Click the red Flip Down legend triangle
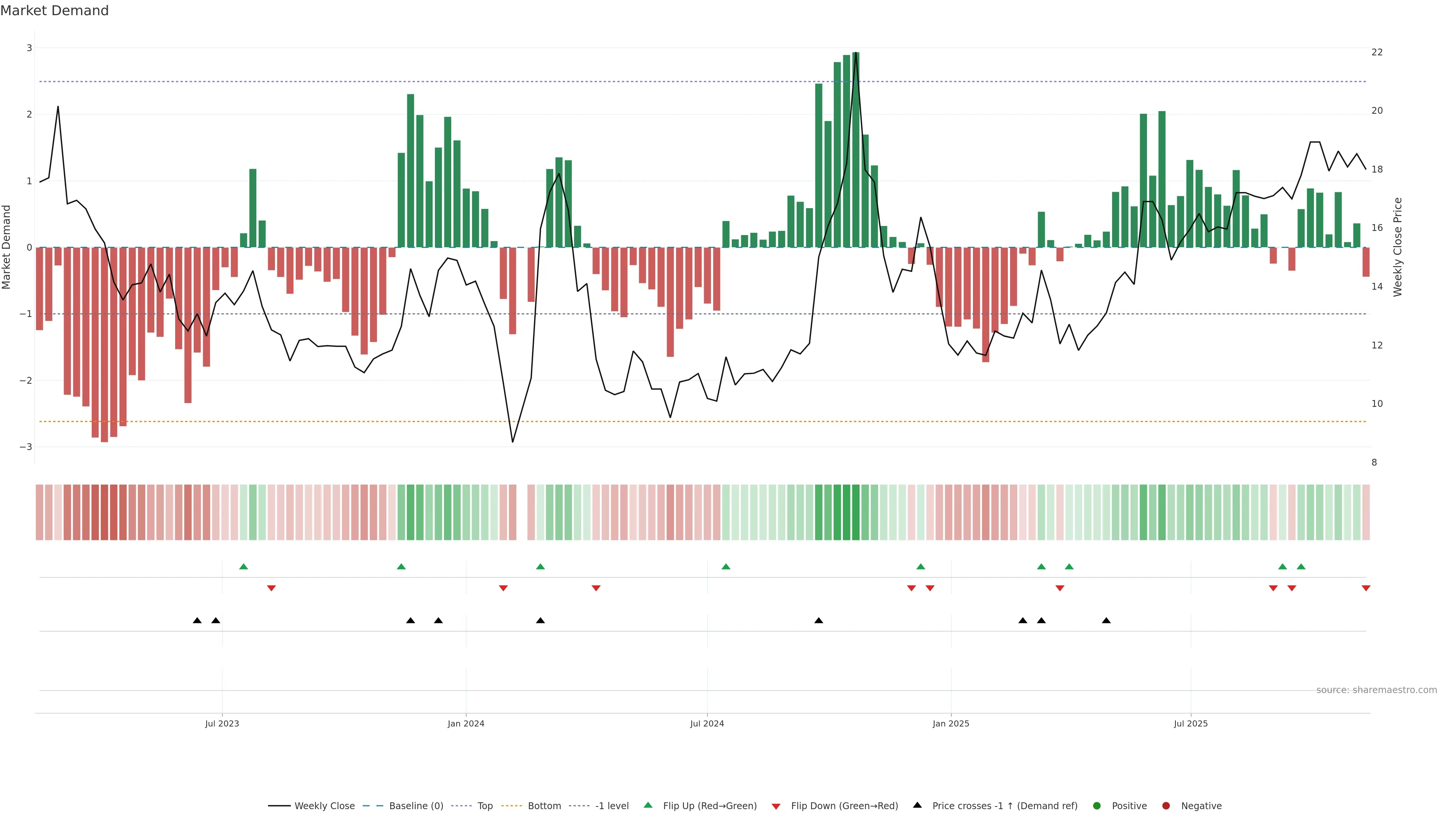1456x819 pixels. (x=776, y=806)
